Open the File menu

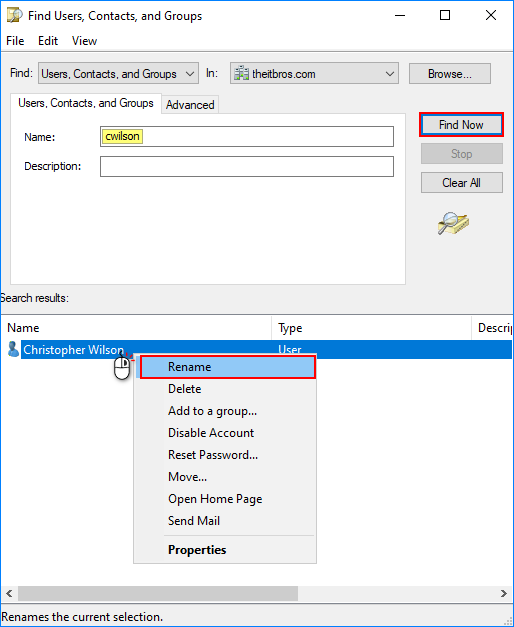[15, 41]
